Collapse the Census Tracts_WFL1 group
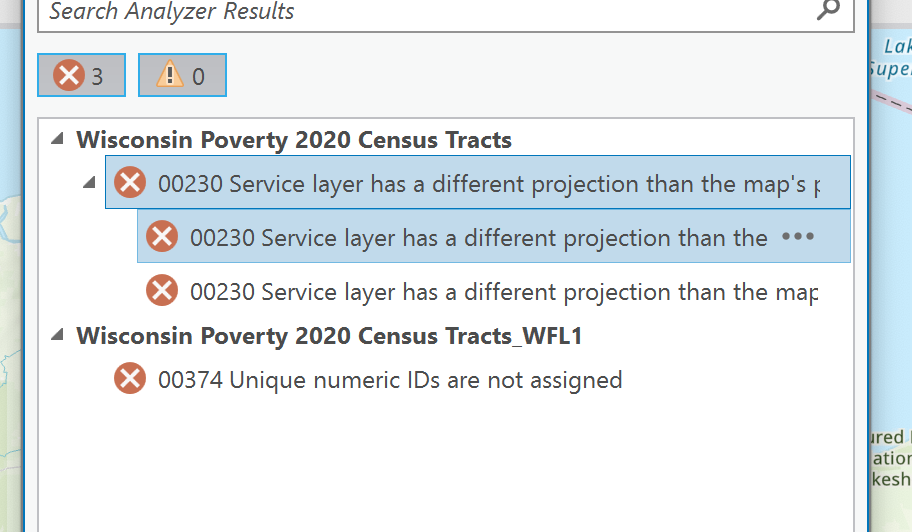Screen dimensions: 912x532 coord(56,335)
